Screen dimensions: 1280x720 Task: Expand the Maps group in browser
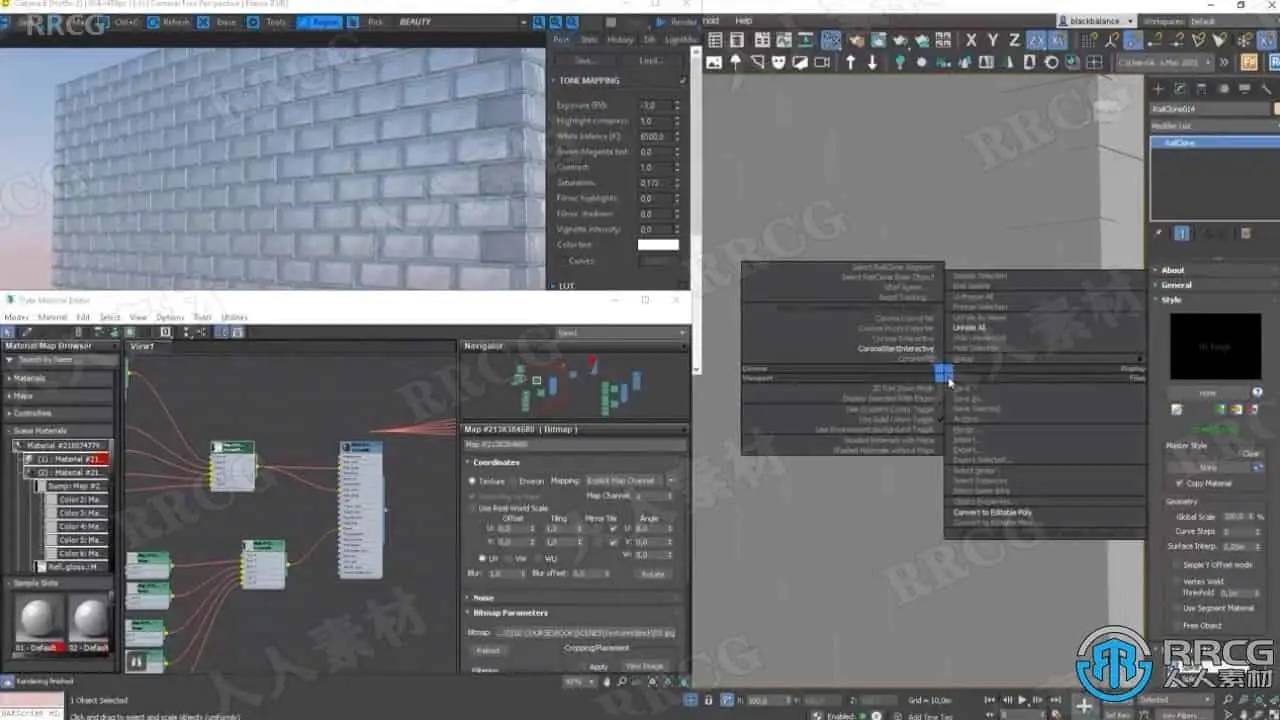click(x=58, y=396)
